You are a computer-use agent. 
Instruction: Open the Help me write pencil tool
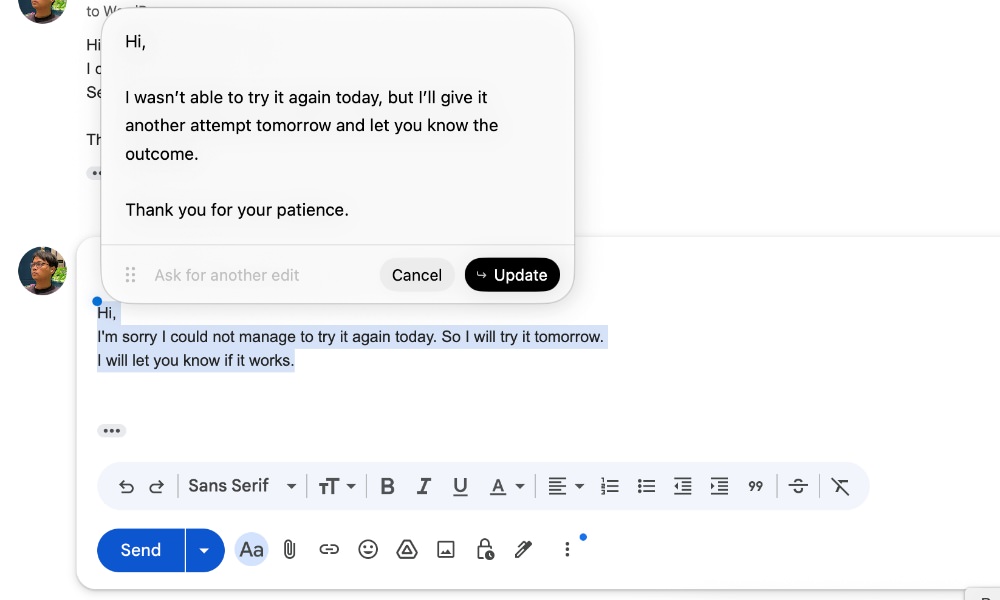tap(523, 549)
